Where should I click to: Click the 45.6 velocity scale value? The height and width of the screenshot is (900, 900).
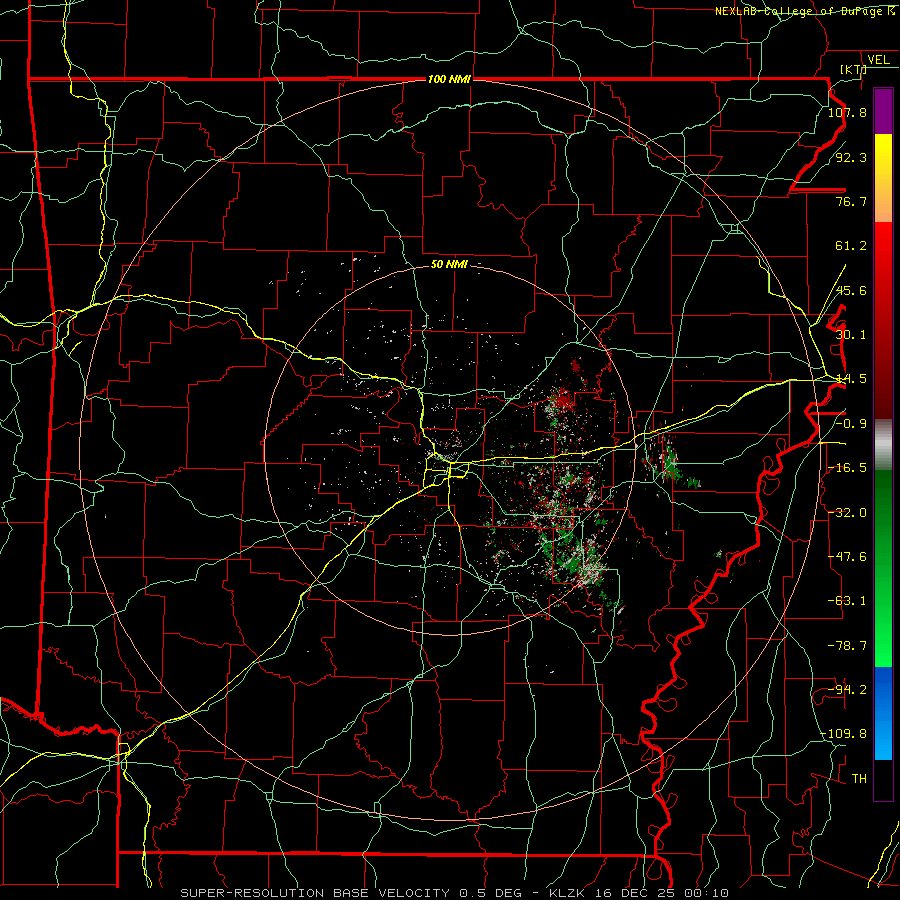pyautogui.click(x=851, y=290)
